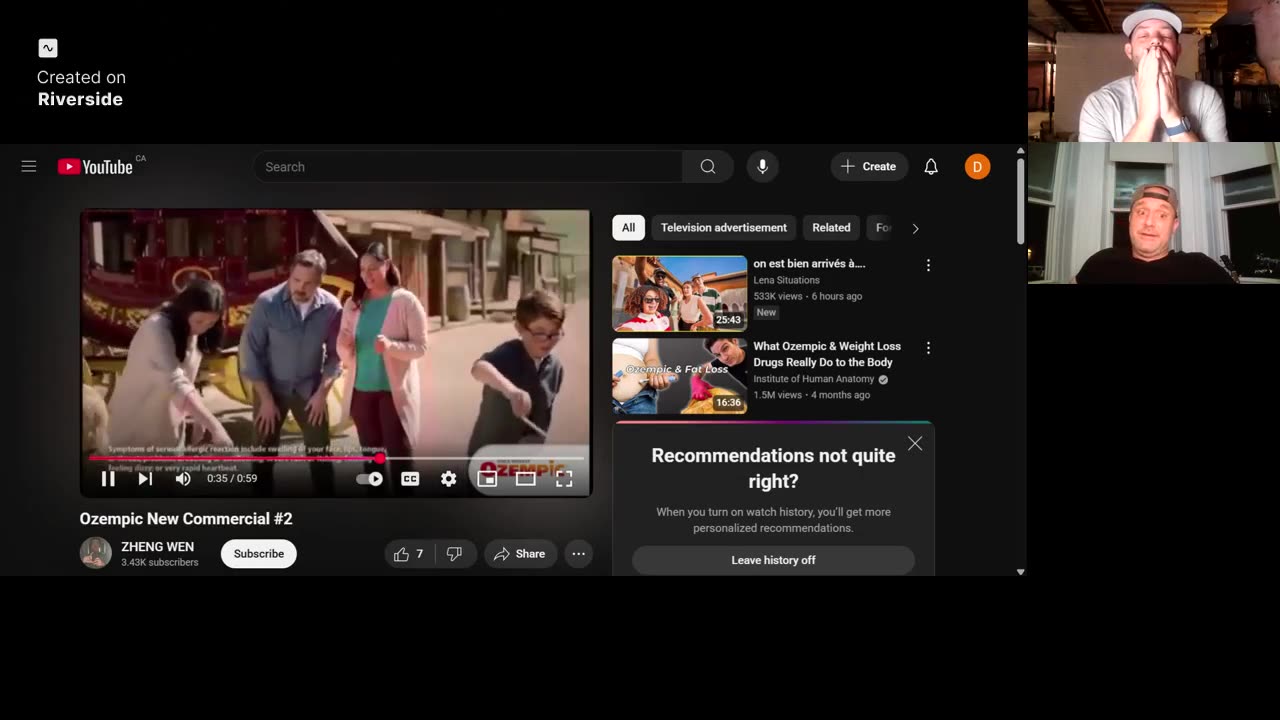Mute the video volume speaker

(x=183, y=479)
